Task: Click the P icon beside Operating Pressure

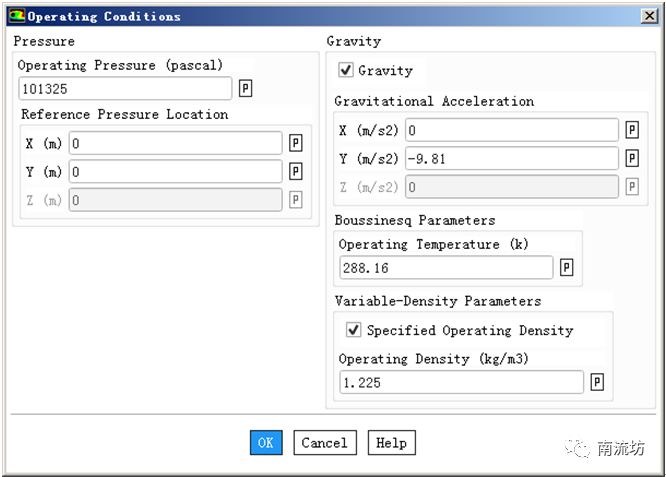Action: click(246, 89)
